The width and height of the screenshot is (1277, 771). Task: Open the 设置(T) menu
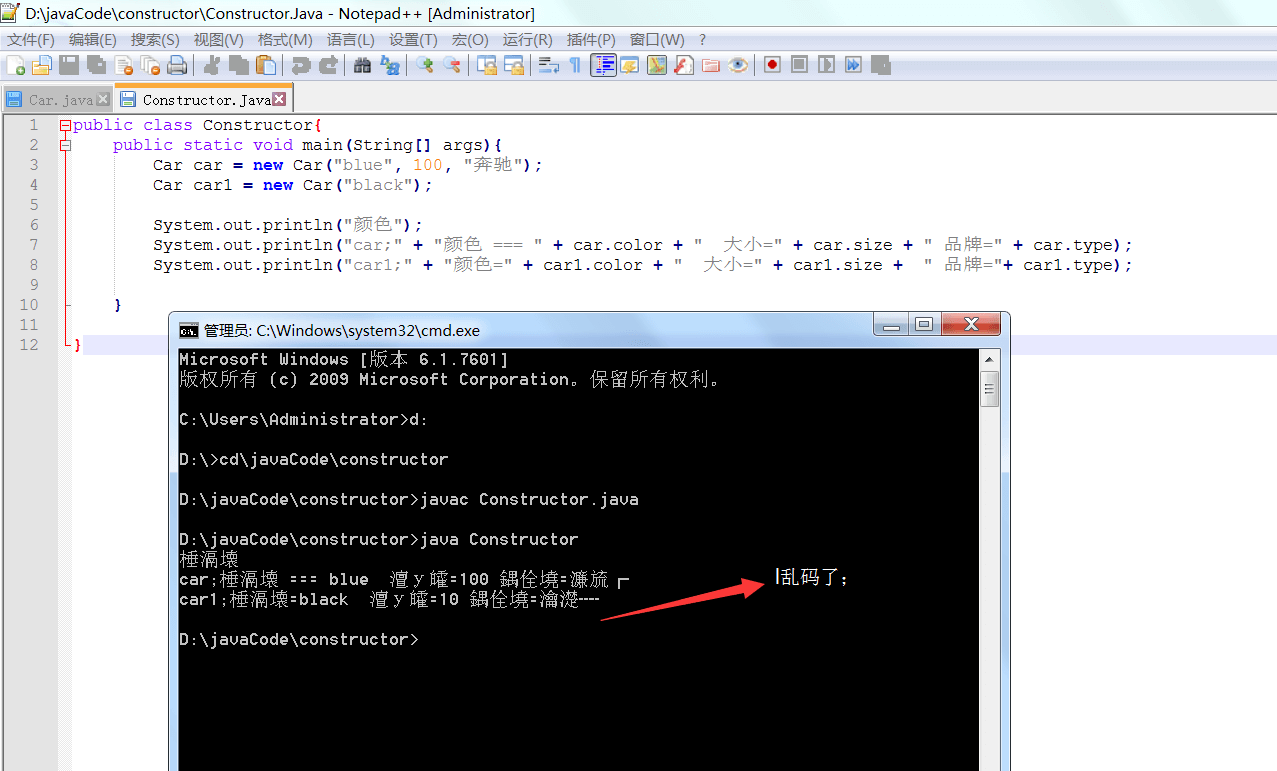coord(413,40)
